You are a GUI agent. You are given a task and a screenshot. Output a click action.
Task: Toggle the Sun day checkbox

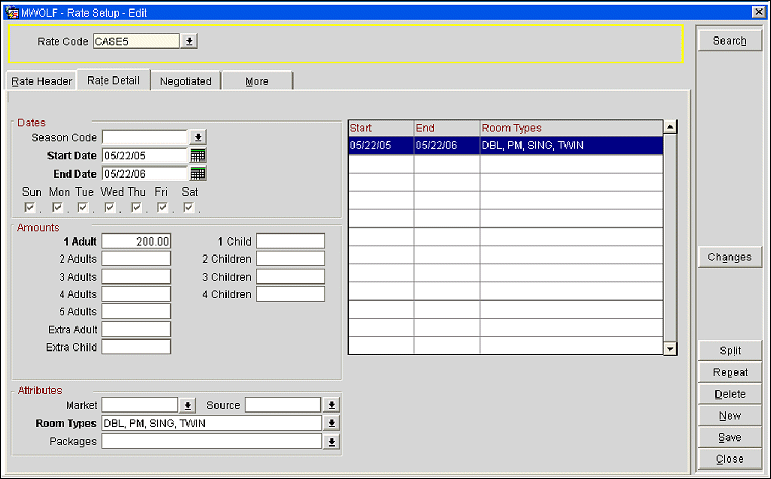(31, 208)
